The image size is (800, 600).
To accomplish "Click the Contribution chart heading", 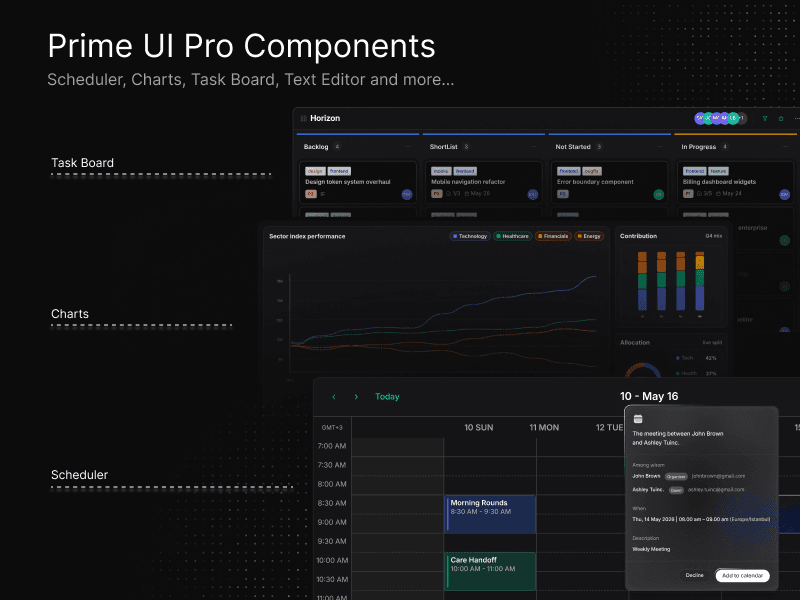I will (638, 236).
